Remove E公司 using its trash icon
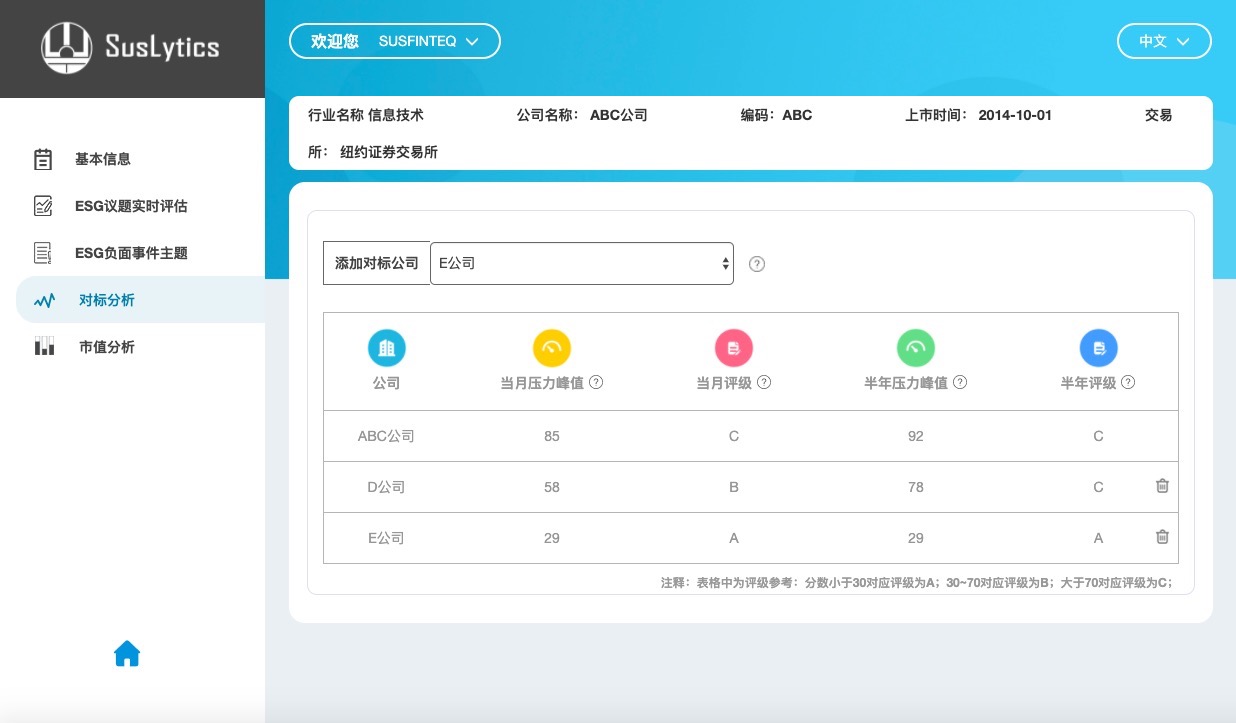This screenshot has height=723, width=1236. [1162, 537]
